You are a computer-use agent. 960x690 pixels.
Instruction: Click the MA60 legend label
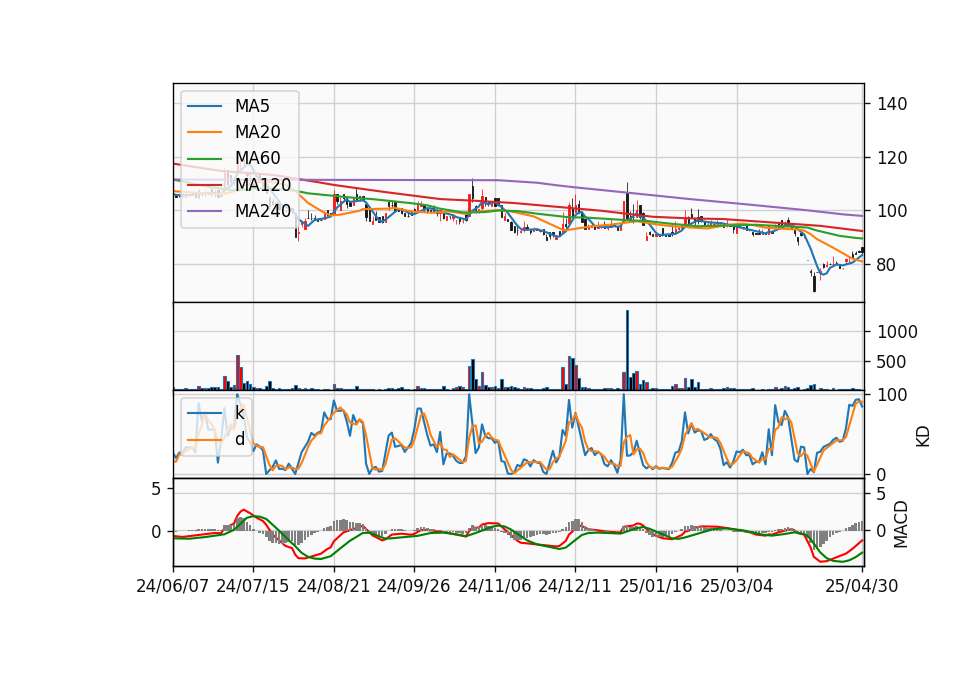(x=257, y=159)
